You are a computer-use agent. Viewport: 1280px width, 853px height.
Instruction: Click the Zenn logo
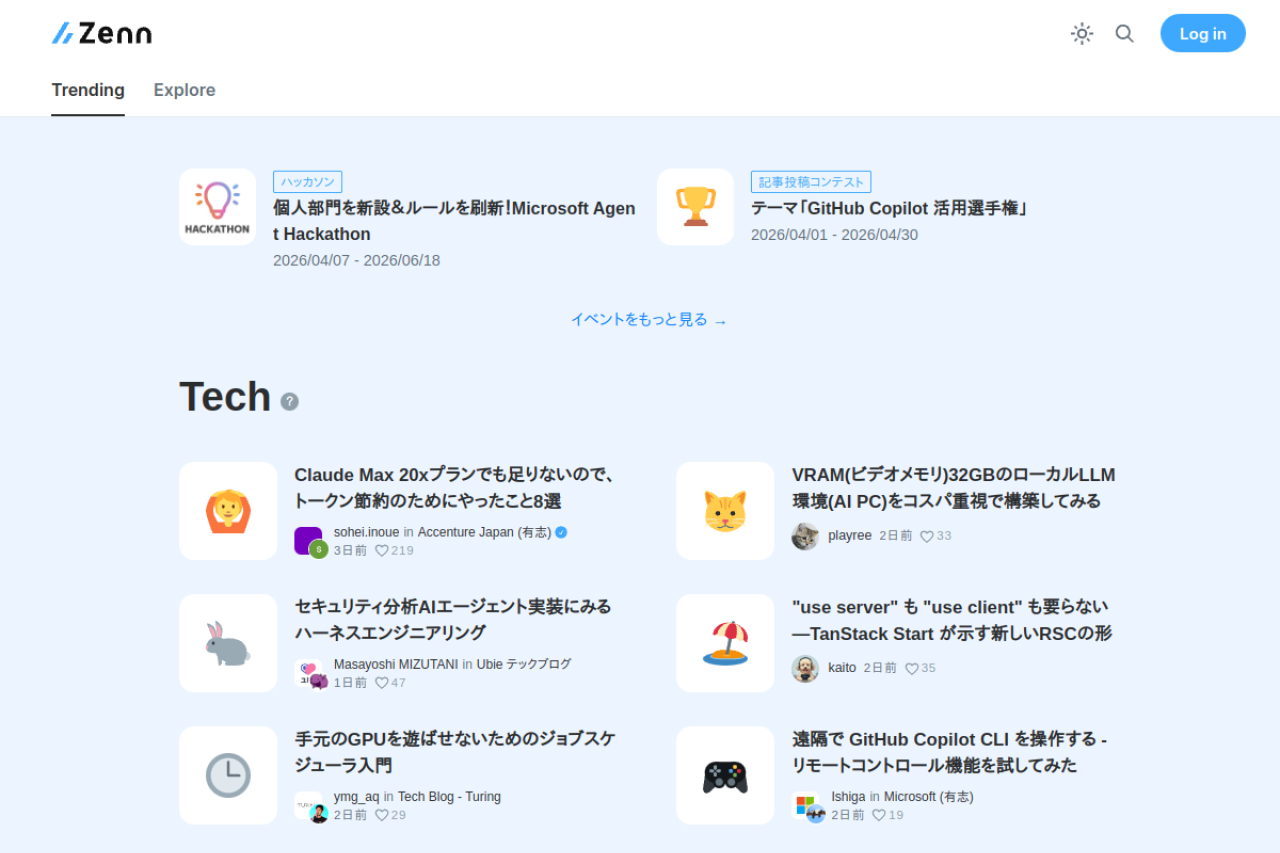[102, 34]
